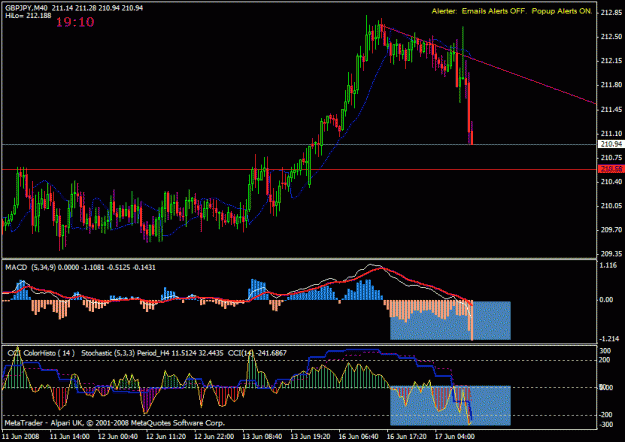Click the 12 Jun 00:40 time label
The image size is (625, 442).
click(x=118, y=436)
